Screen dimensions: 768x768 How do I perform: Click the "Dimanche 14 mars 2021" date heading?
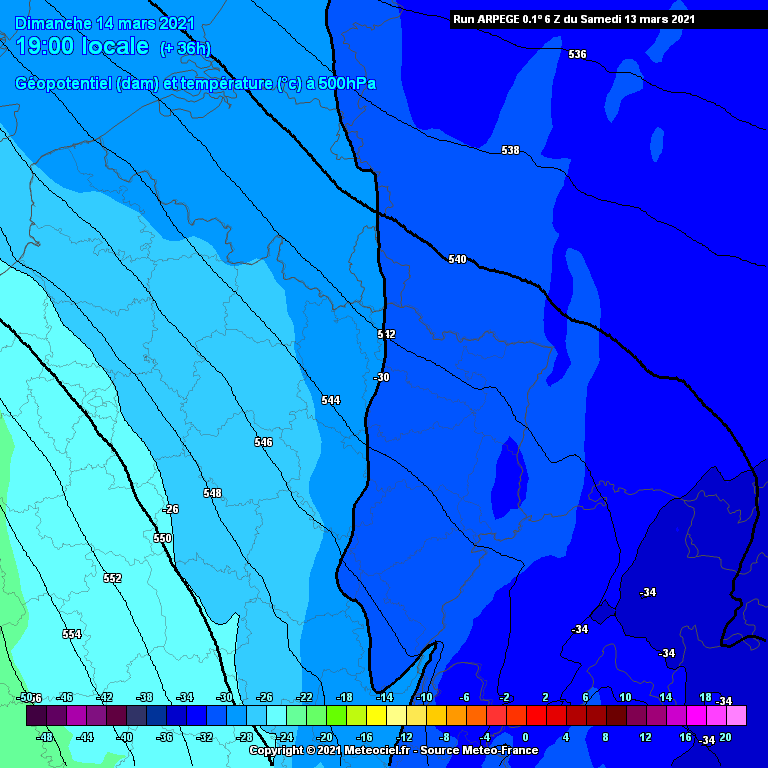(105, 23)
